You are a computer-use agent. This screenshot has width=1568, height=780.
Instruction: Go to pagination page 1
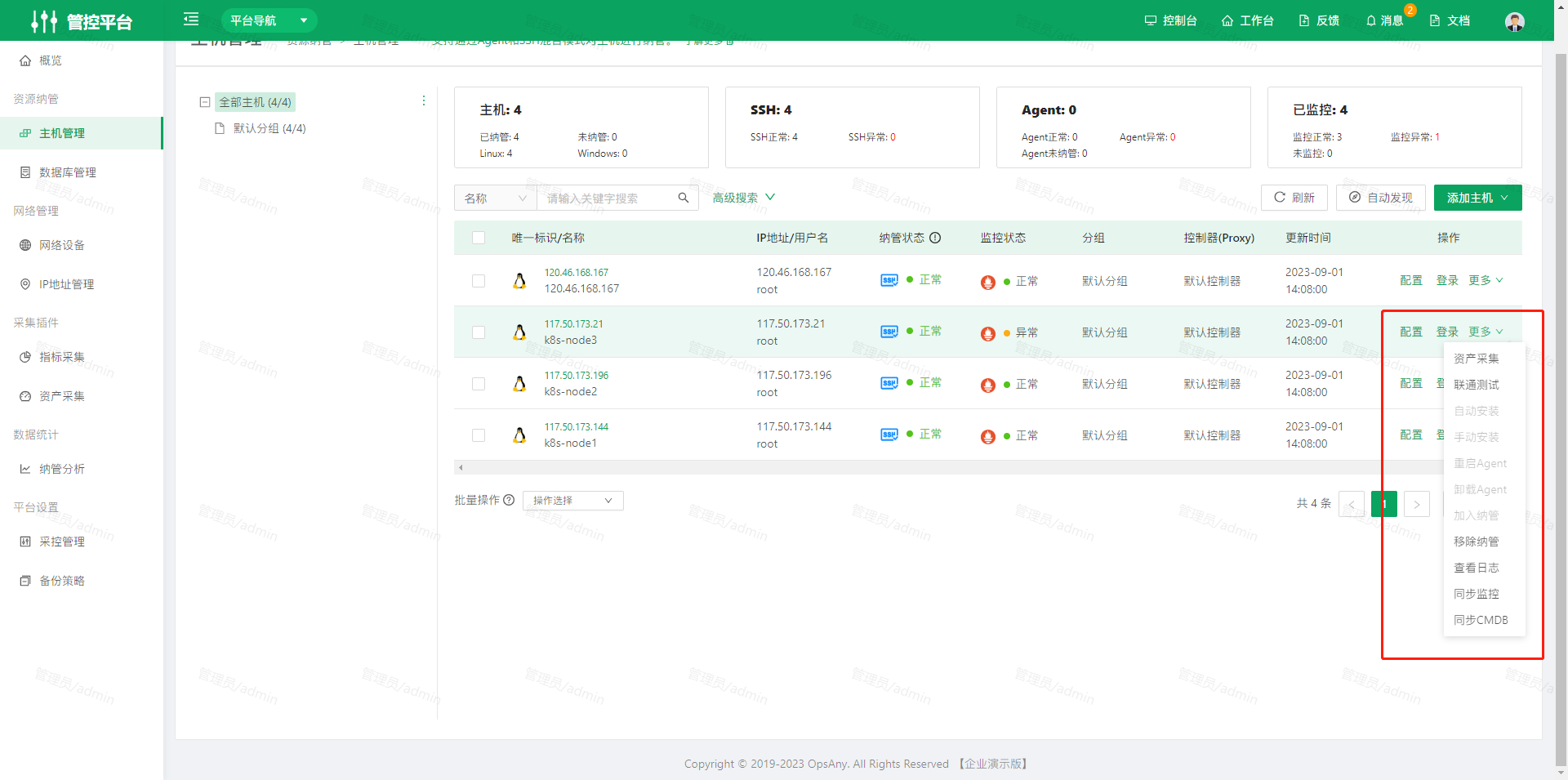click(x=1384, y=504)
